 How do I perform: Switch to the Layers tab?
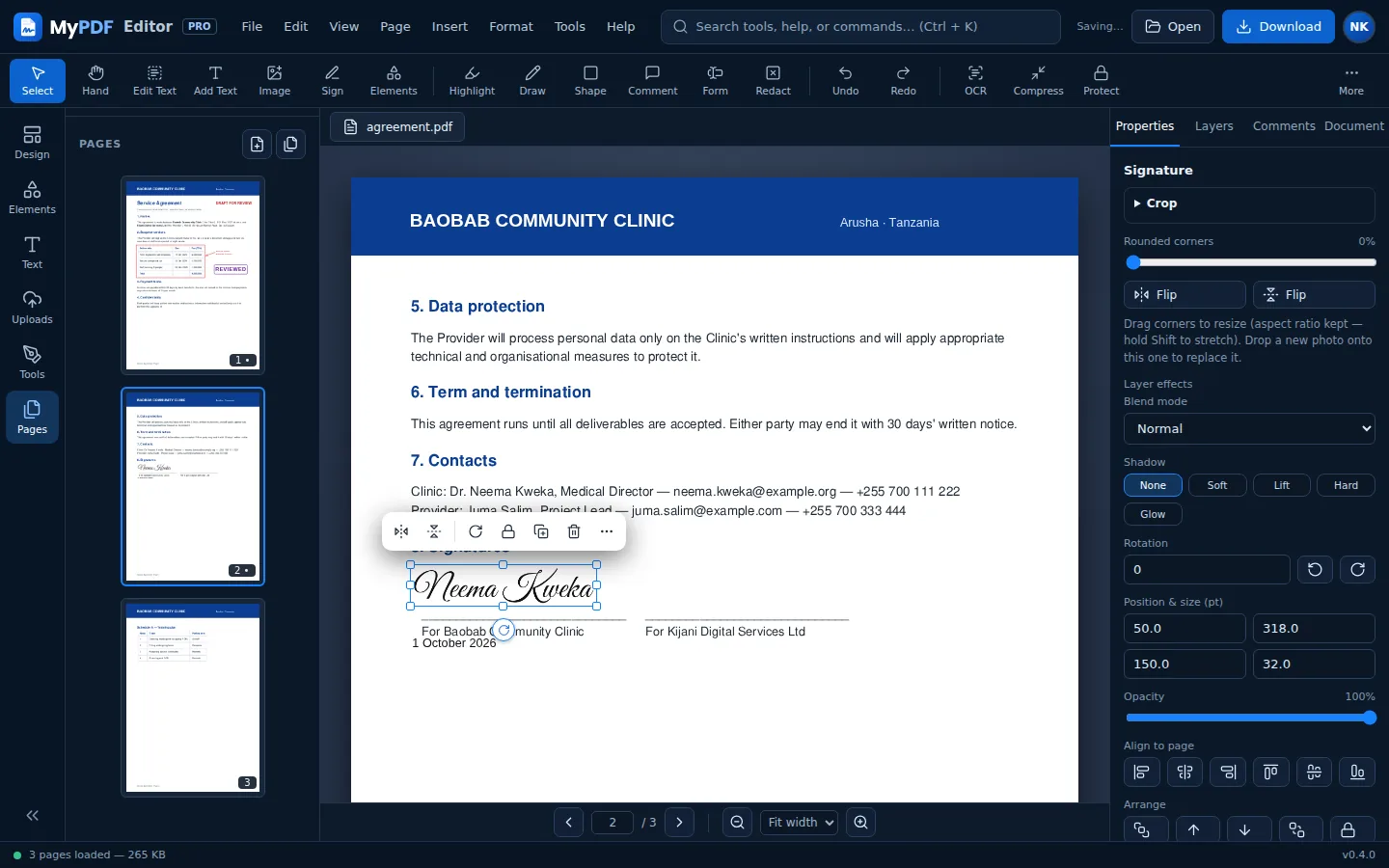tap(1213, 126)
